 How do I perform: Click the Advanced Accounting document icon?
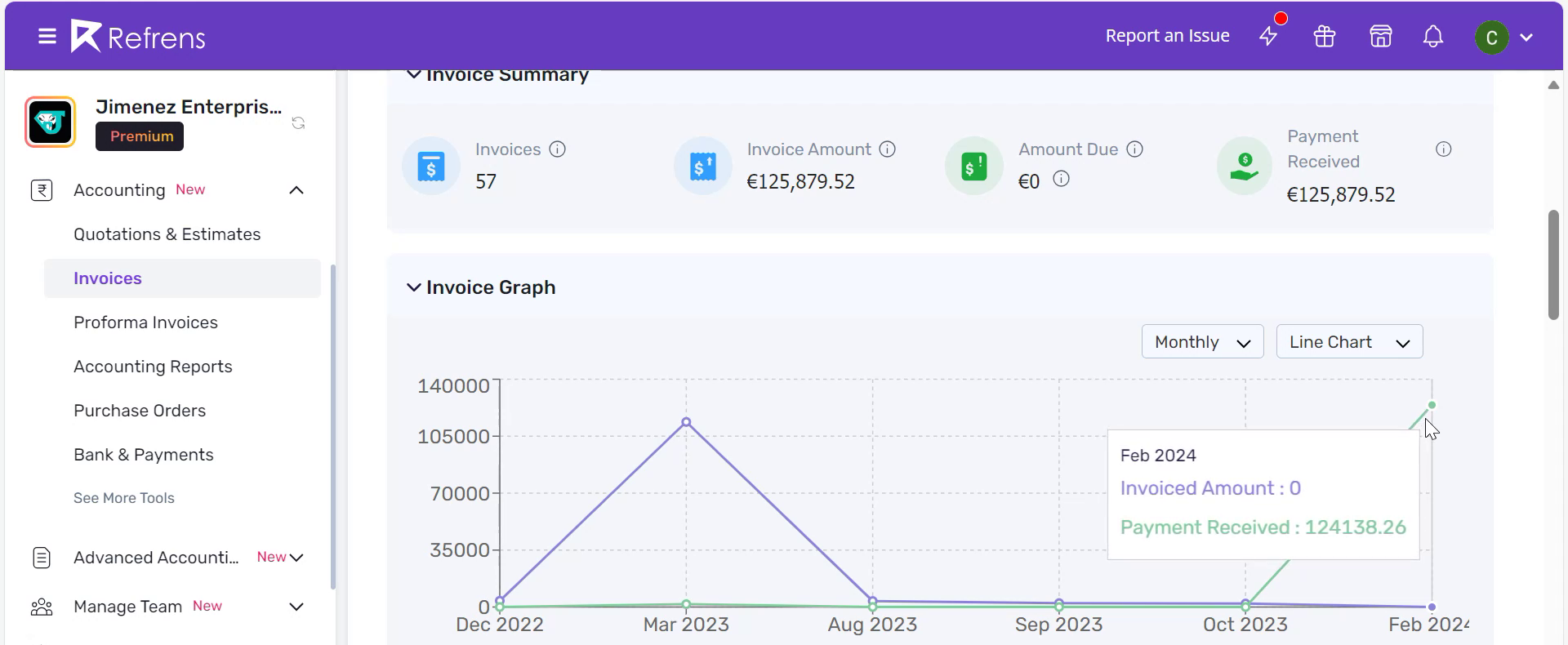click(42, 558)
